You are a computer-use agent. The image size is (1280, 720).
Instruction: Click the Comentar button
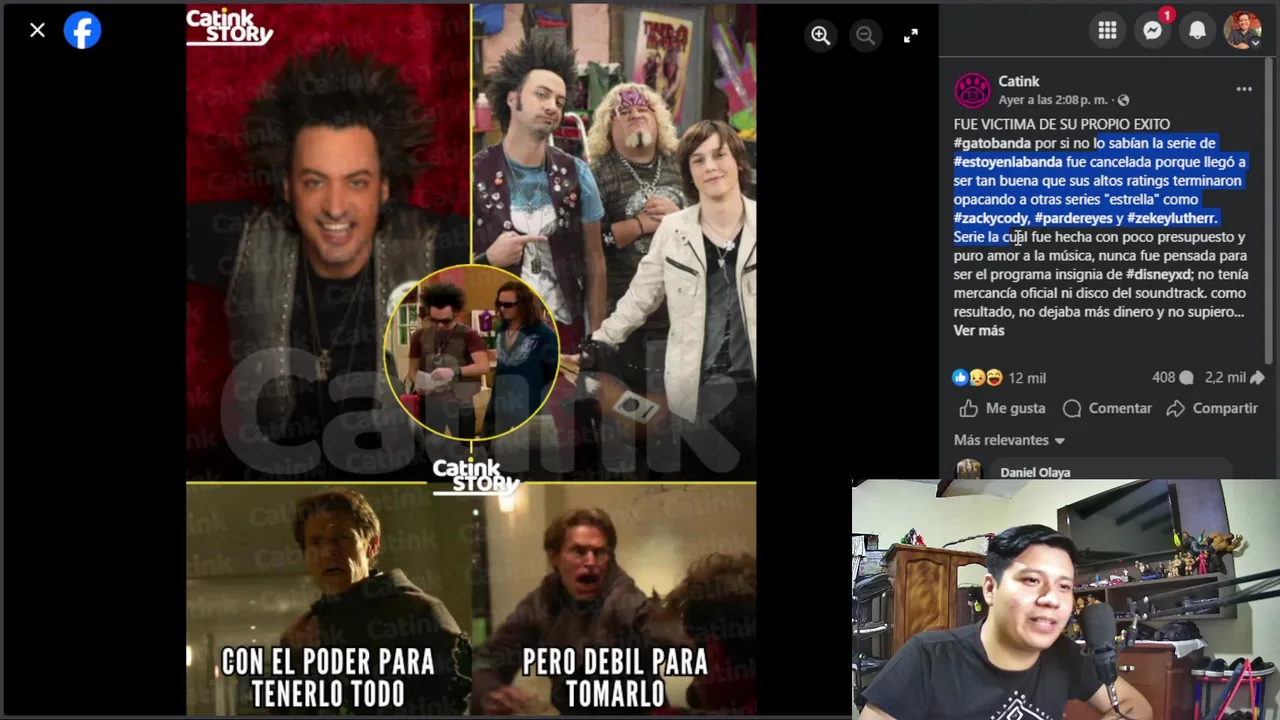(1107, 408)
